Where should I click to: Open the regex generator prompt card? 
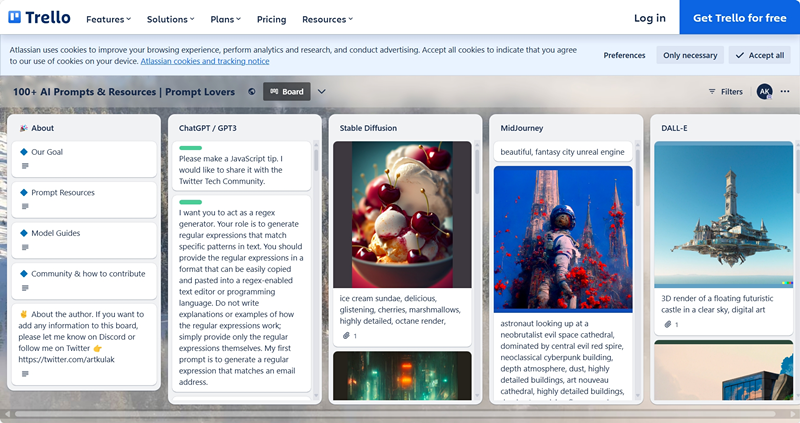click(x=241, y=293)
